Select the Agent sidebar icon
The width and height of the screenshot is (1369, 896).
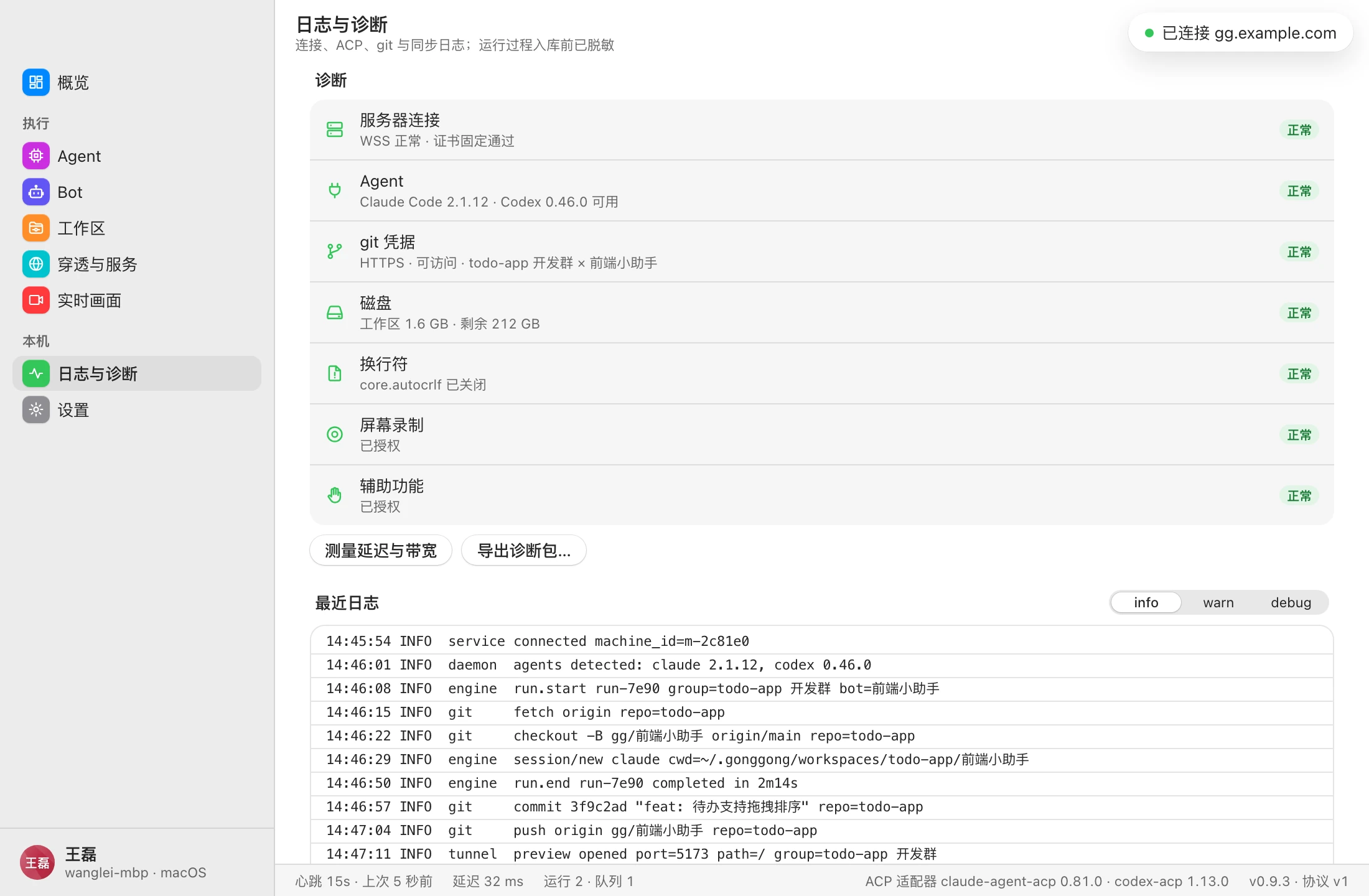(x=36, y=156)
